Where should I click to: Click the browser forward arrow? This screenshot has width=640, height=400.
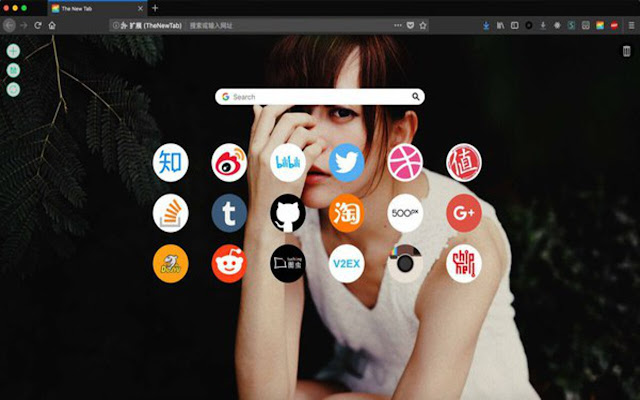(24, 25)
